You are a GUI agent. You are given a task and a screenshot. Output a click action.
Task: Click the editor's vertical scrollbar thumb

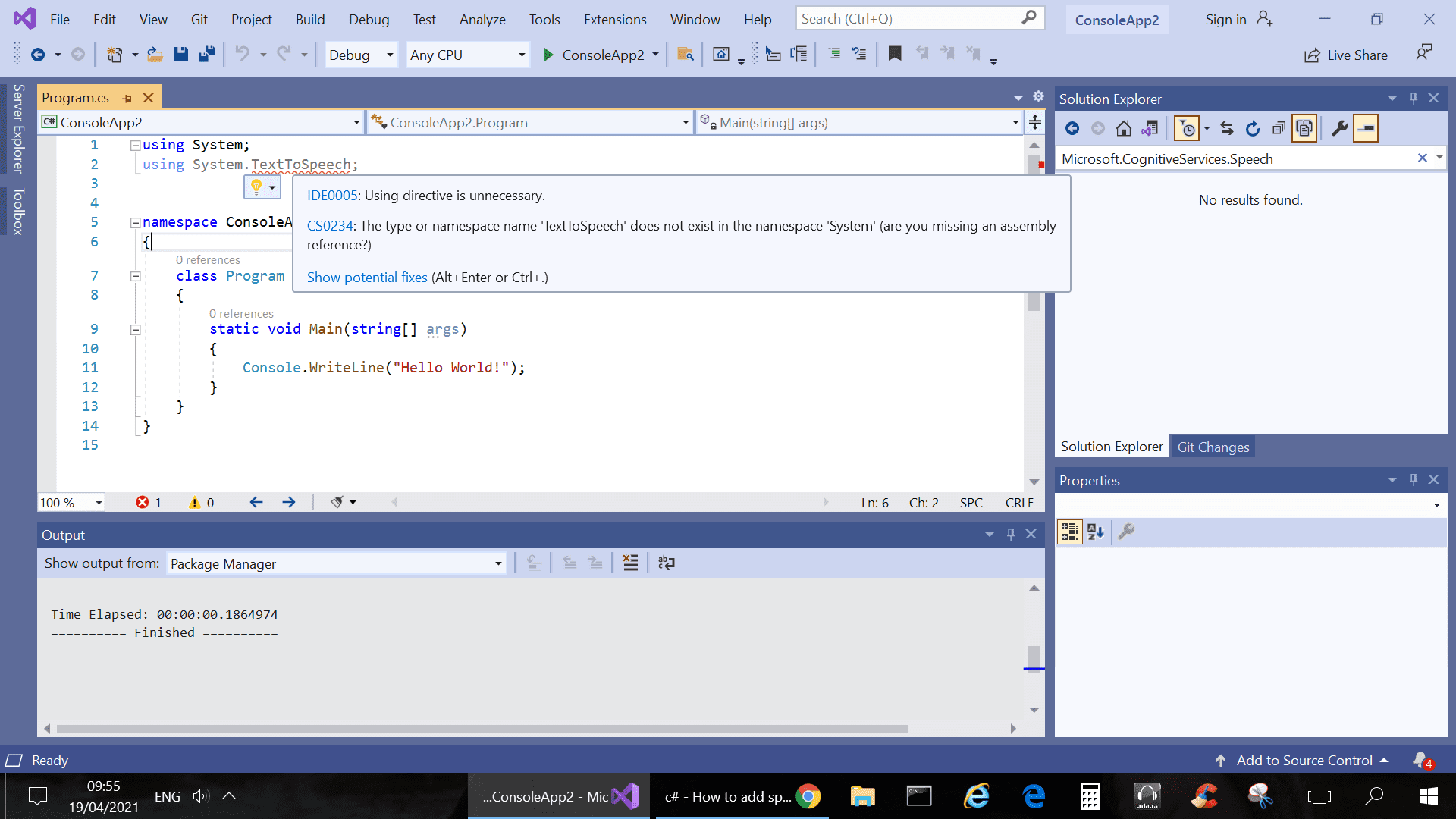click(1034, 302)
